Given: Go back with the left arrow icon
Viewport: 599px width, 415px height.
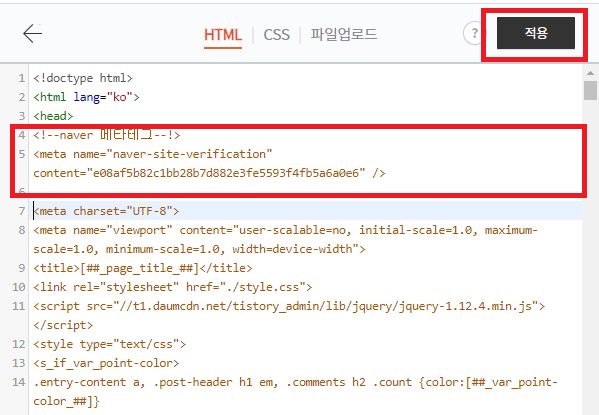Looking at the screenshot, I should pyautogui.click(x=32, y=34).
